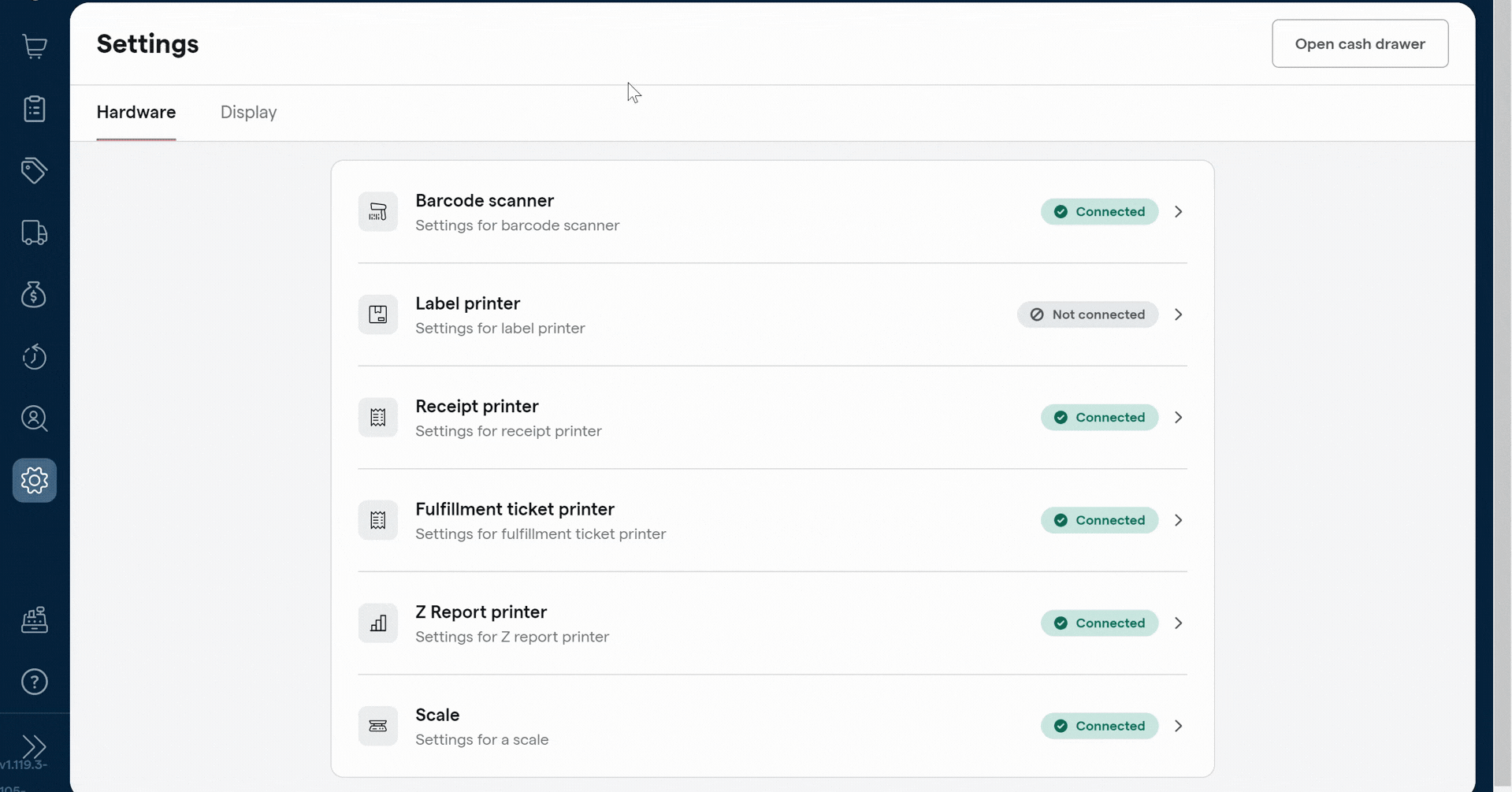Open transaction history clock icon
The width and height of the screenshot is (1512, 792).
click(x=35, y=357)
